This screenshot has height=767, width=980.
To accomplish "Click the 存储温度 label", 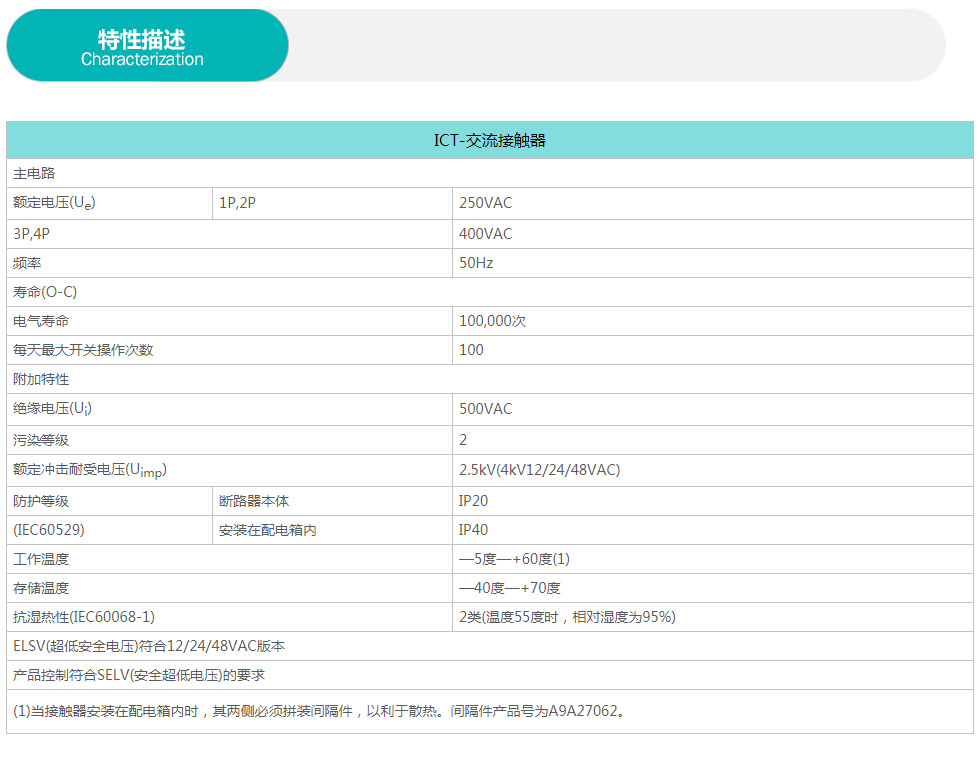I will (x=41, y=588).
